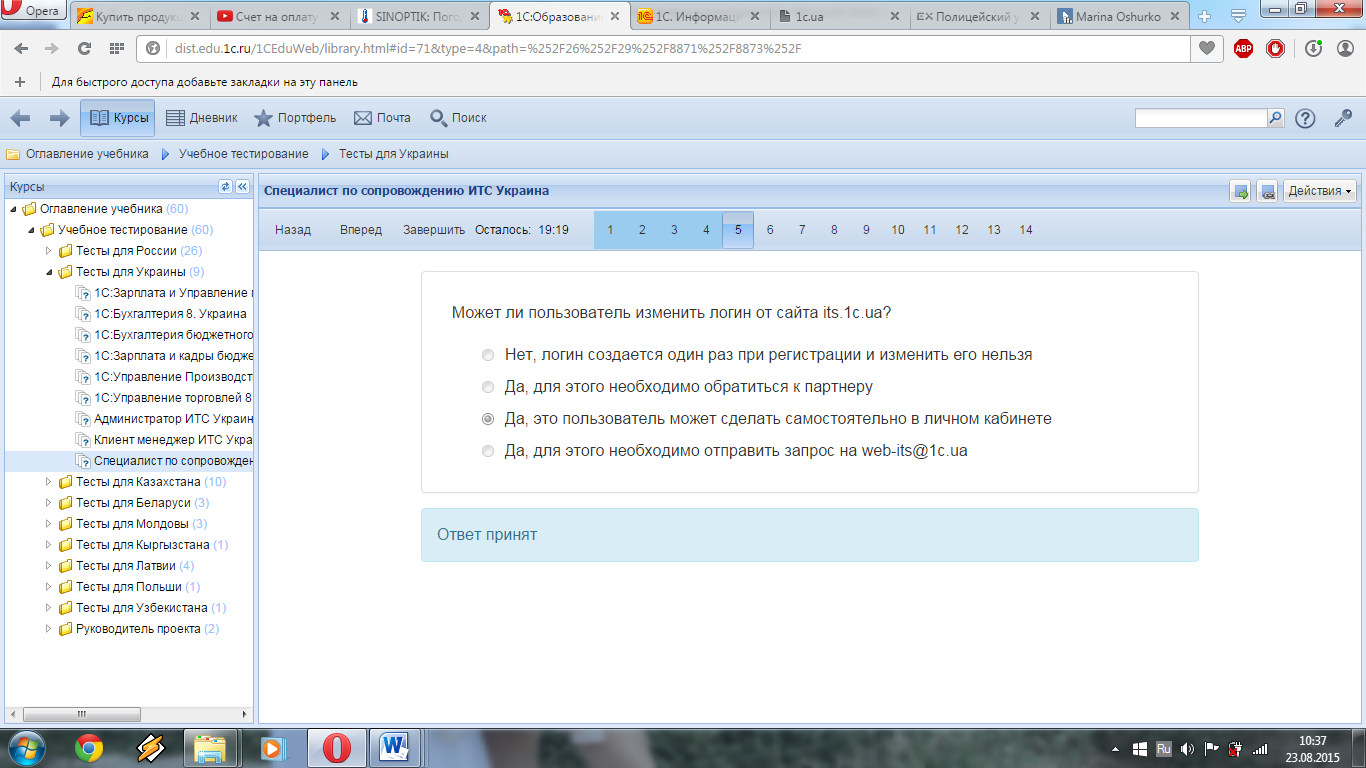Click the Вперед test button

[361, 230]
